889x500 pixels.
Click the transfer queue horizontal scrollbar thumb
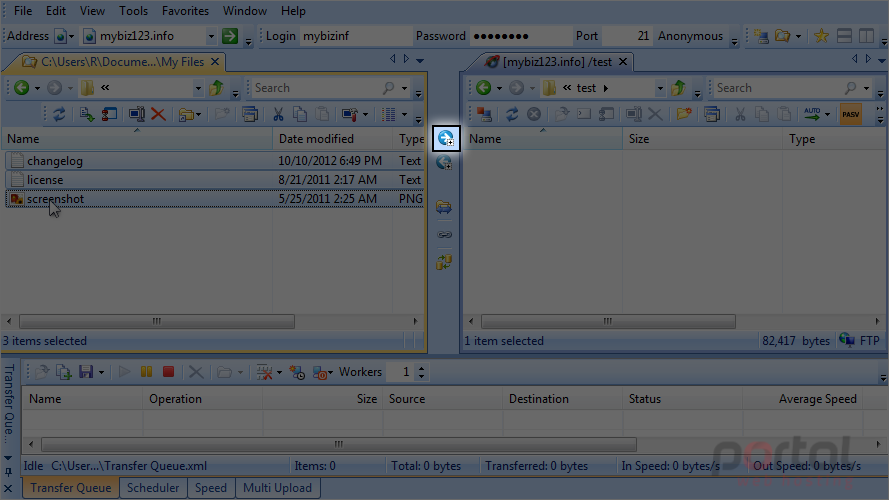pyautogui.click(x=339, y=444)
